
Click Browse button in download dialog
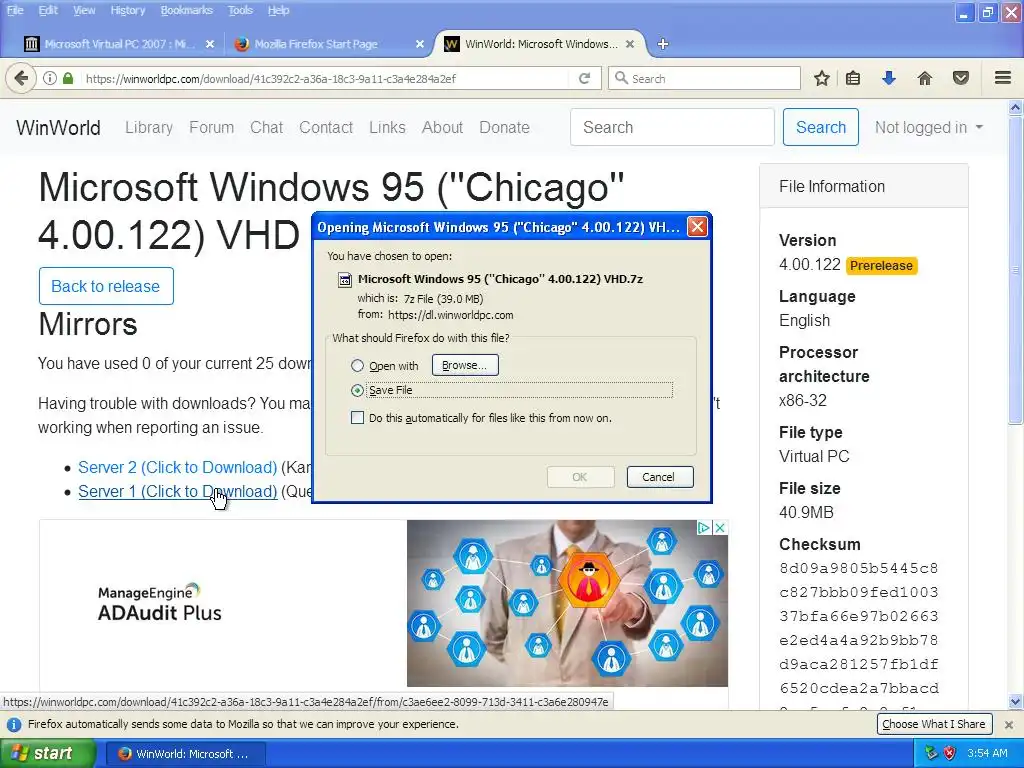tap(465, 365)
